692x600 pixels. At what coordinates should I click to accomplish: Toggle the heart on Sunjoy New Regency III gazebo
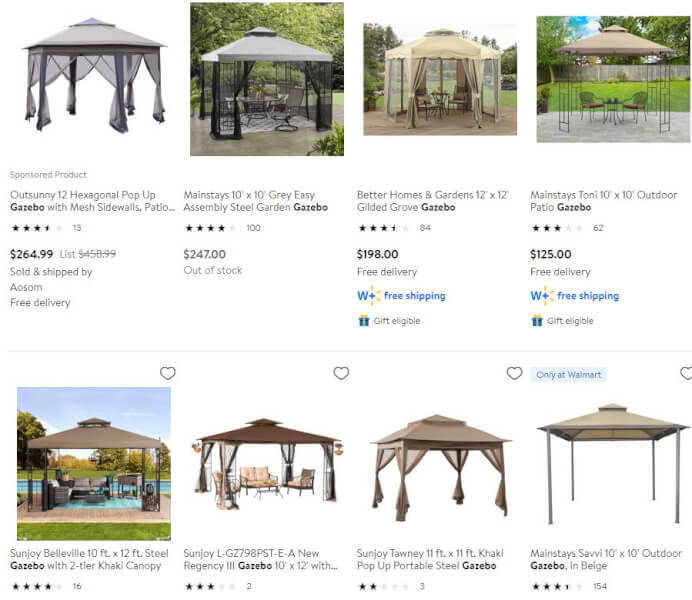point(341,373)
